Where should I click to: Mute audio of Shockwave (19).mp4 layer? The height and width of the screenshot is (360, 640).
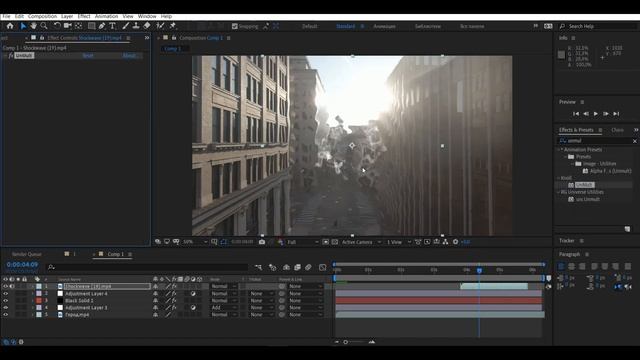tap(12, 287)
